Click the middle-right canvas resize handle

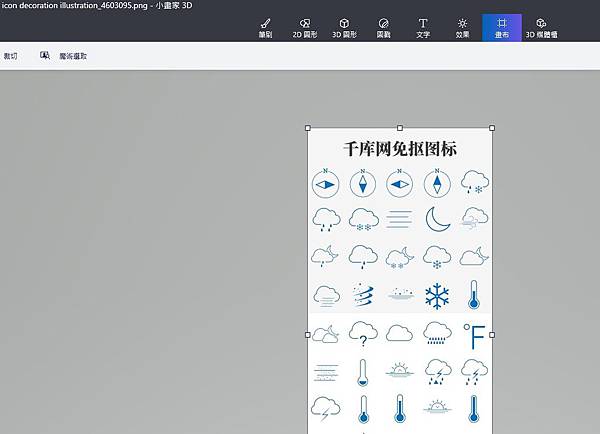492,335
